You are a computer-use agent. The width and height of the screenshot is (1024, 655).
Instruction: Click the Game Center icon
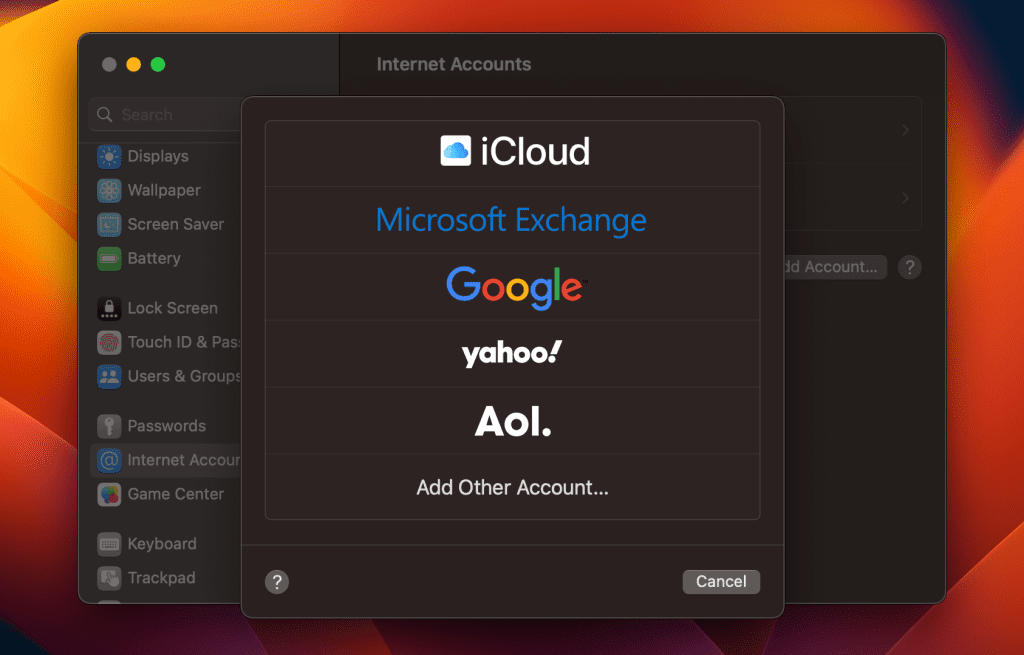109,495
